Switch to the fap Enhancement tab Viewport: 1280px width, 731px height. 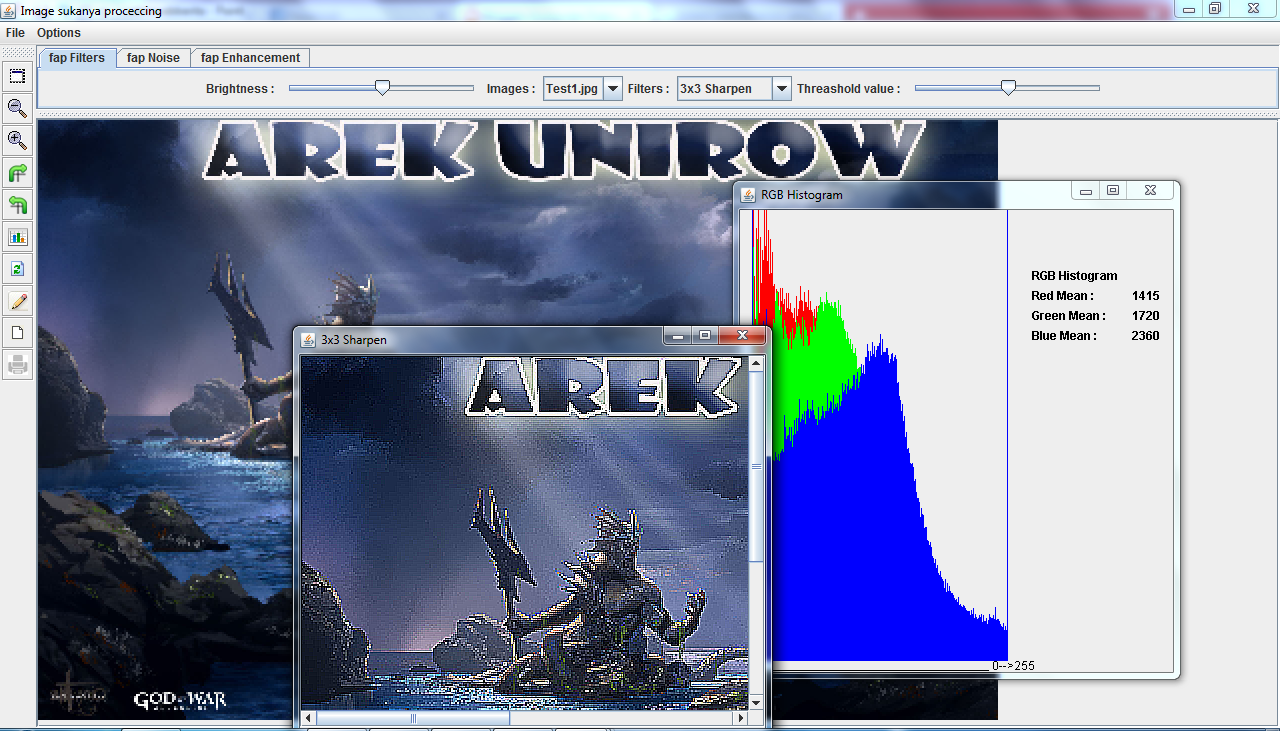click(250, 58)
